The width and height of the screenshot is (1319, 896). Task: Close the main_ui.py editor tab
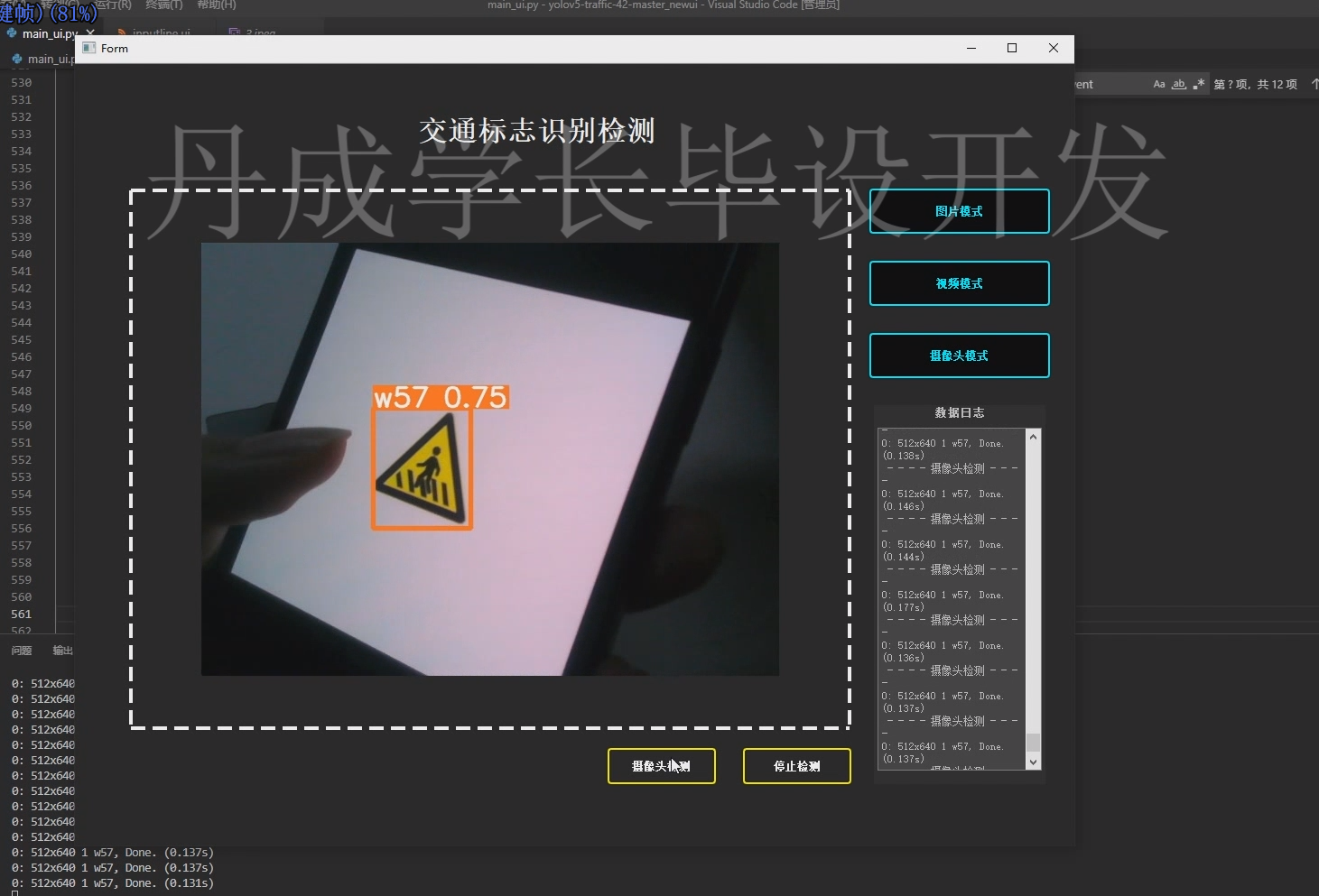pos(90,33)
